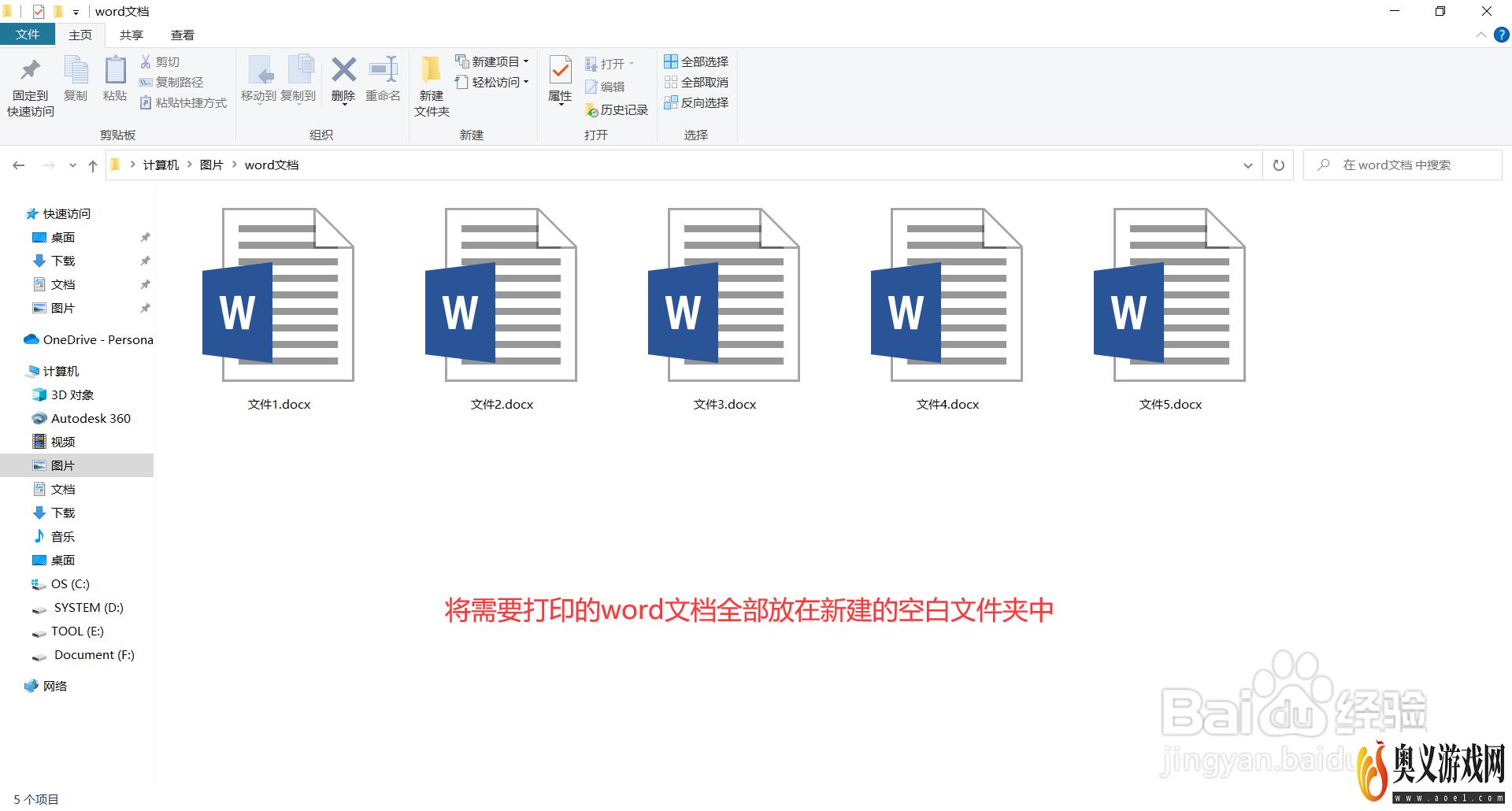The height and width of the screenshot is (811, 1512).
Task: Expand the Open button dropdown
Action: 632,64
